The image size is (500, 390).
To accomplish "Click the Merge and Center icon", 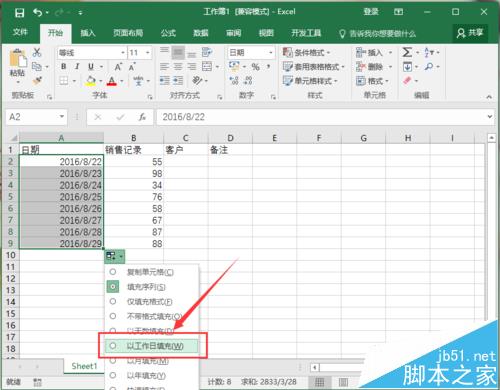I will pyautogui.click(x=207, y=67).
